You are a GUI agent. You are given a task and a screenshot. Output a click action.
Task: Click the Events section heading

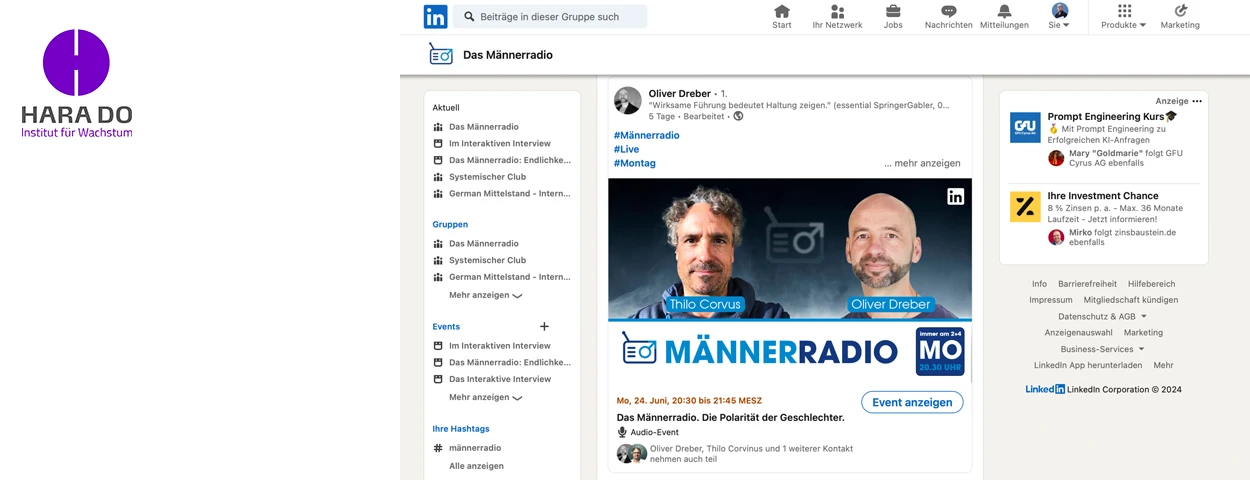446,326
